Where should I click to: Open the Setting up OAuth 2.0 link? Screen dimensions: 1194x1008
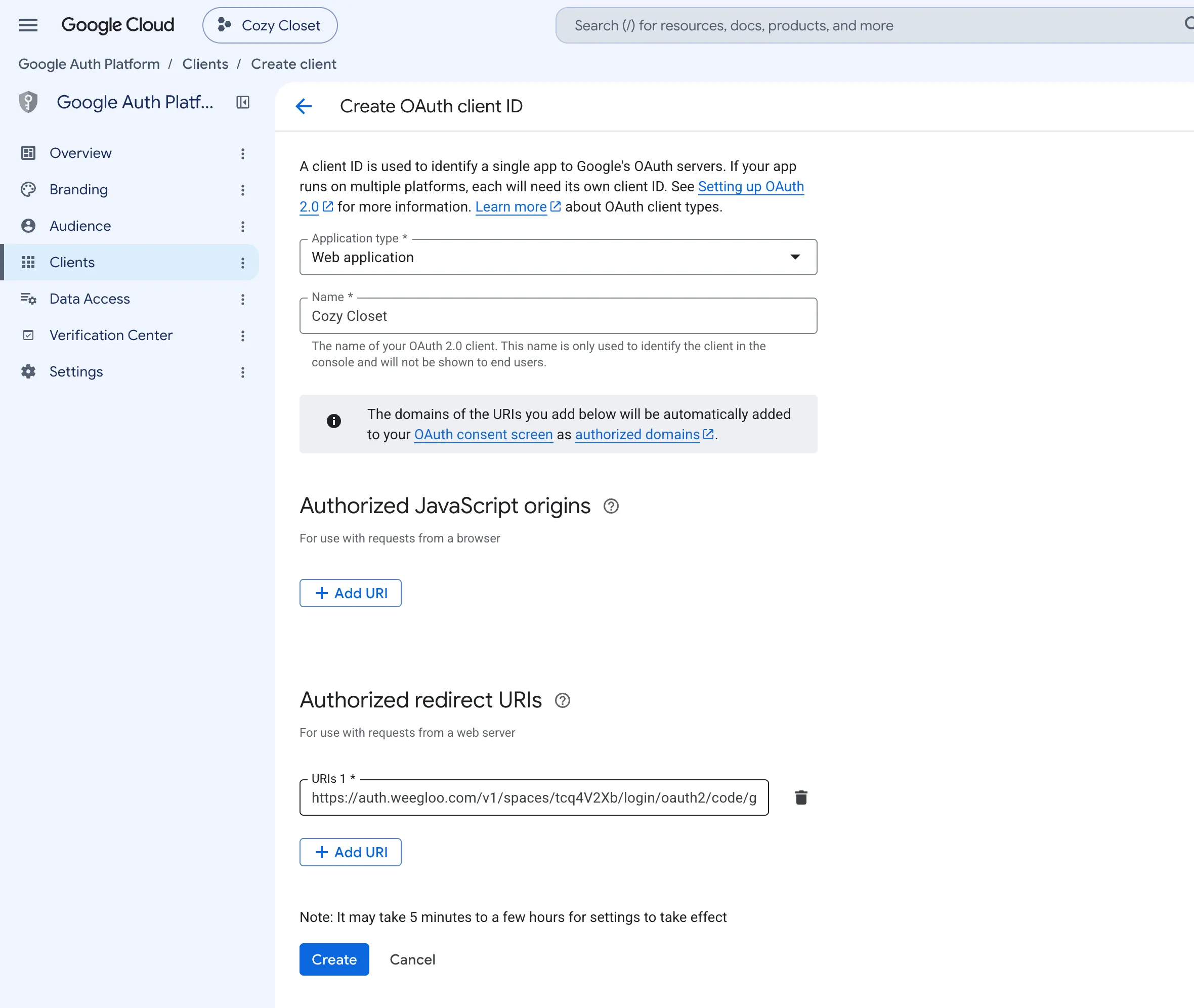[x=751, y=187]
